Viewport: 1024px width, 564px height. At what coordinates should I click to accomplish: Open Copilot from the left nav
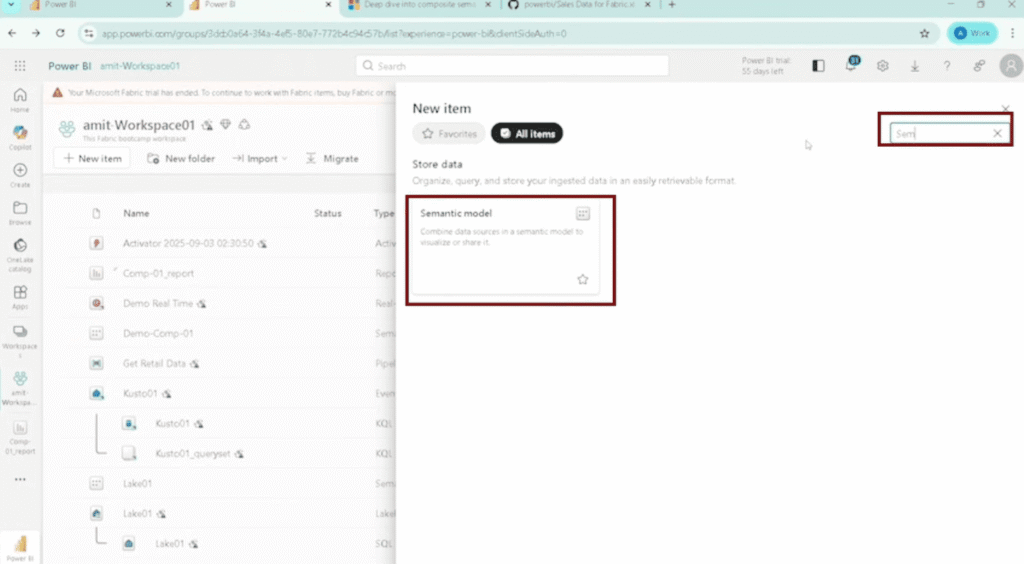tap(20, 137)
